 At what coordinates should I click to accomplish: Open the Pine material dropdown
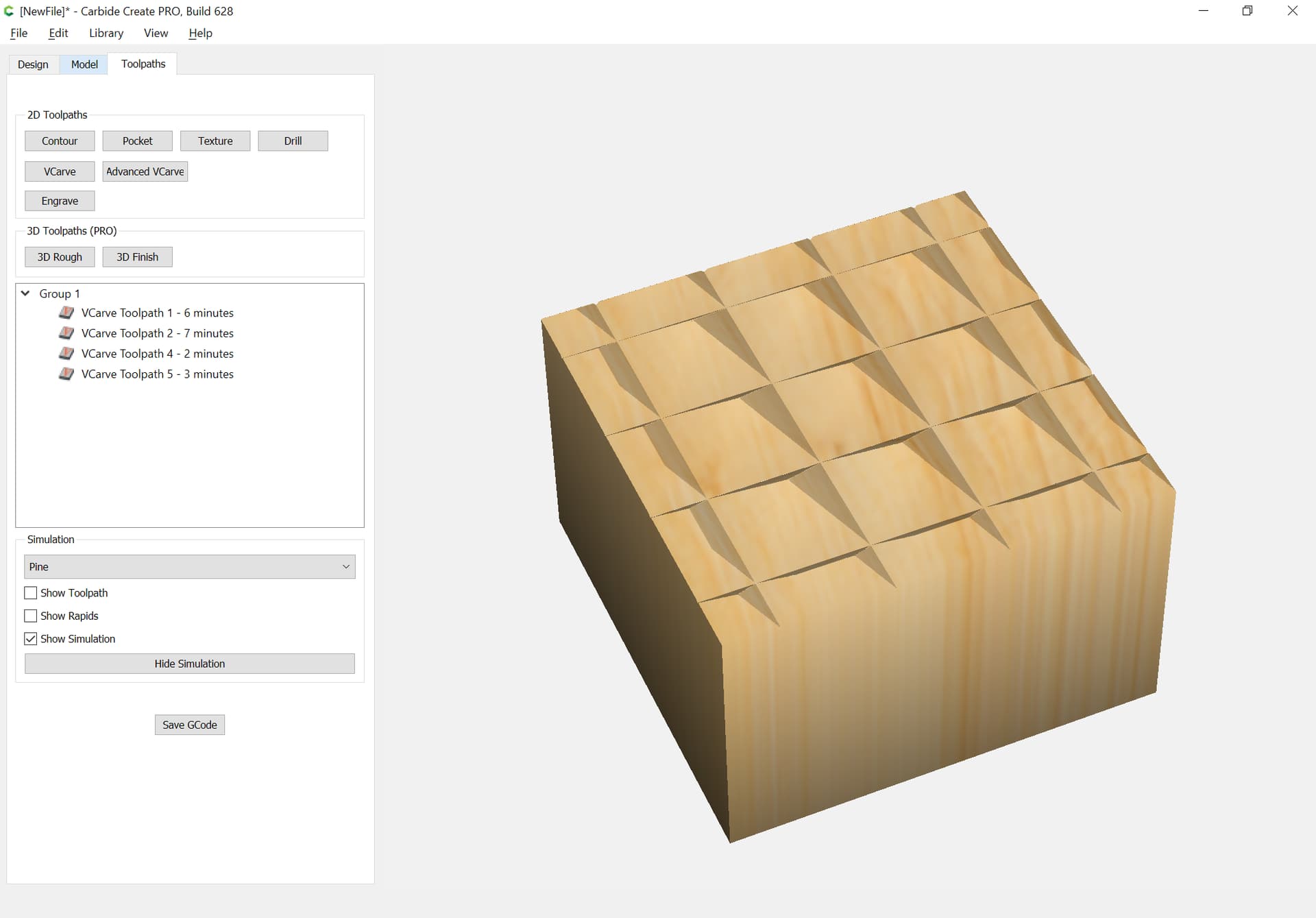click(x=190, y=567)
